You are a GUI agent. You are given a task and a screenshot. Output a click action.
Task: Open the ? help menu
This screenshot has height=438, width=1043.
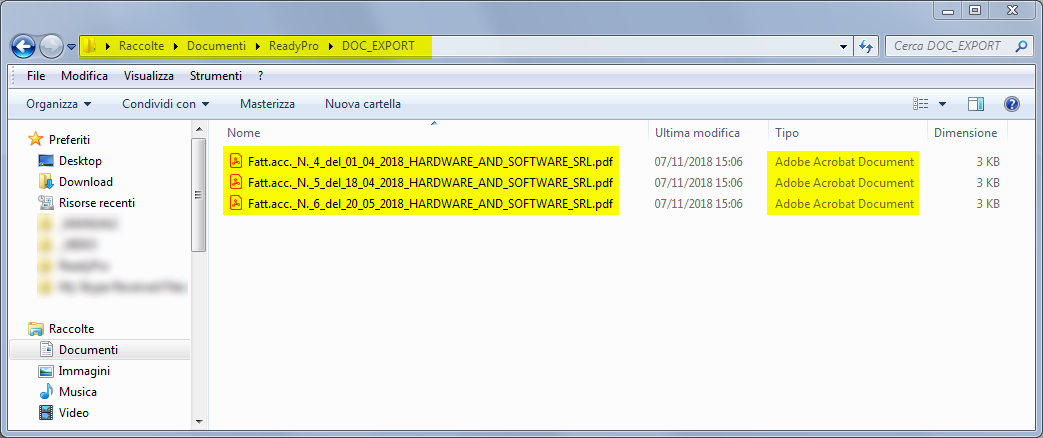(x=261, y=76)
